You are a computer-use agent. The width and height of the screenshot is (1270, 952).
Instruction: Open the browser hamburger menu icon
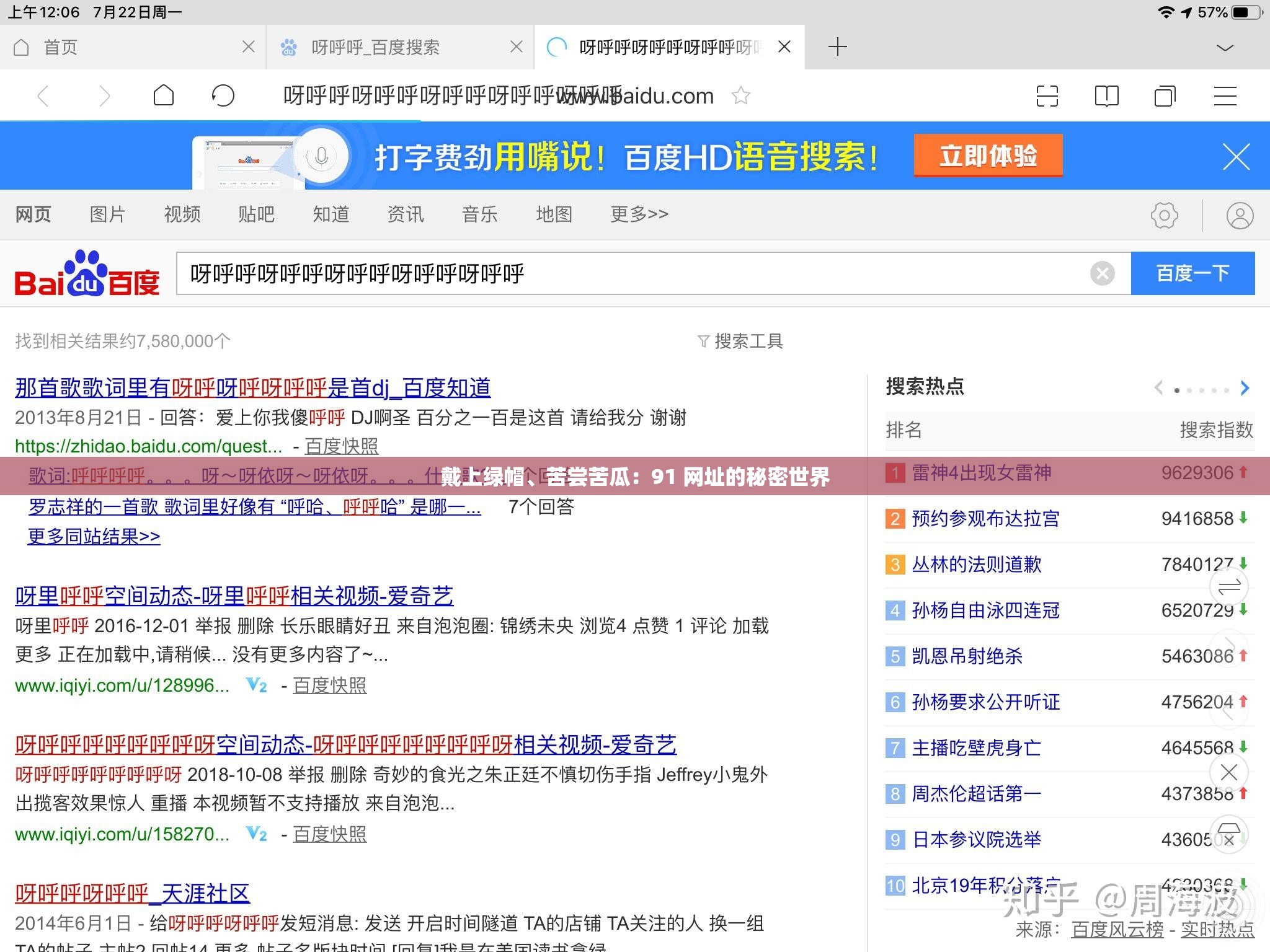tap(1225, 96)
